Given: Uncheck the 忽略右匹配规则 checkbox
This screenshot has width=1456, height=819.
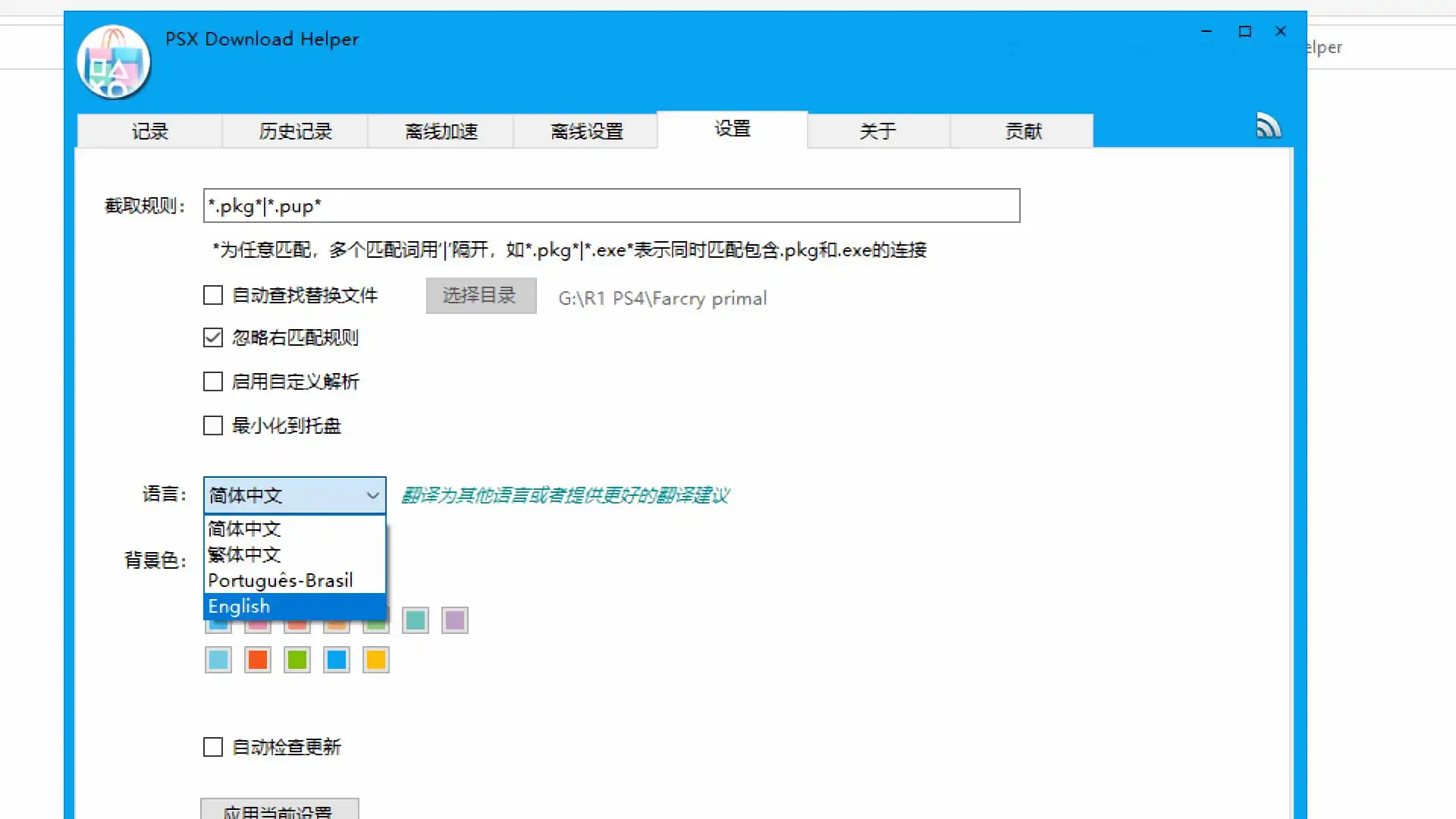Looking at the screenshot, I should [x=213, y=337].
